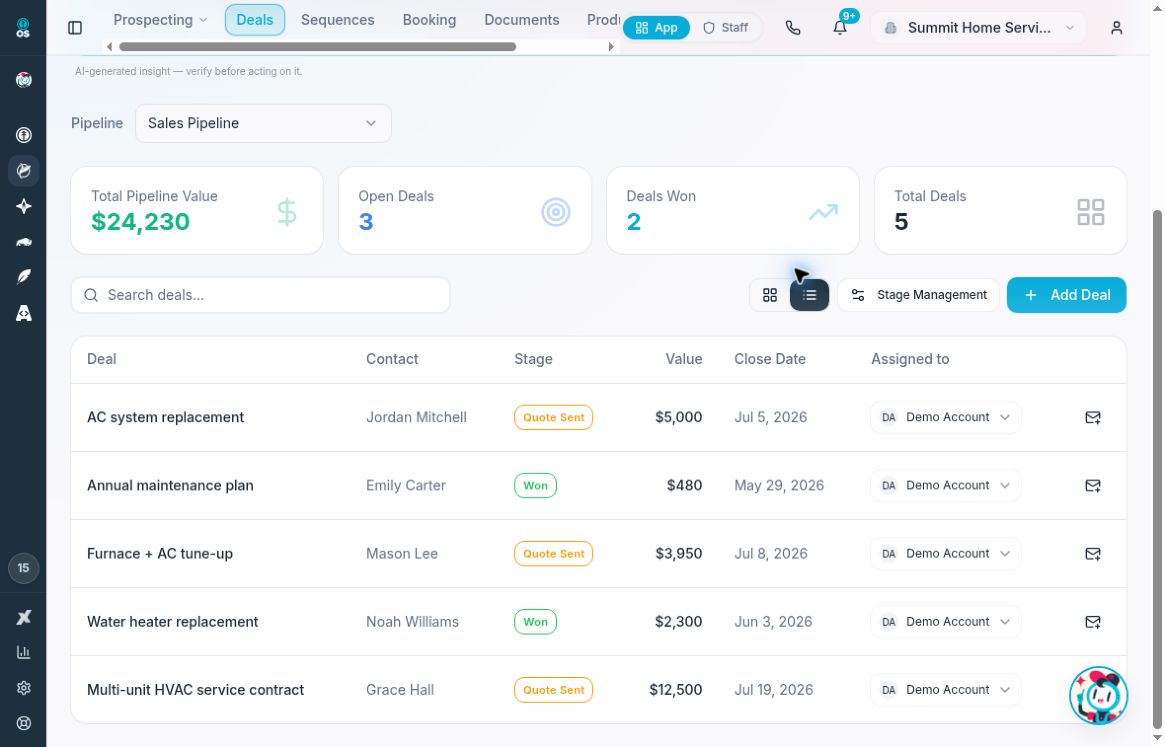The width and height of the screenshot is (1165, 747).
Task: Click contact Emily Carter
Action: 406,485
